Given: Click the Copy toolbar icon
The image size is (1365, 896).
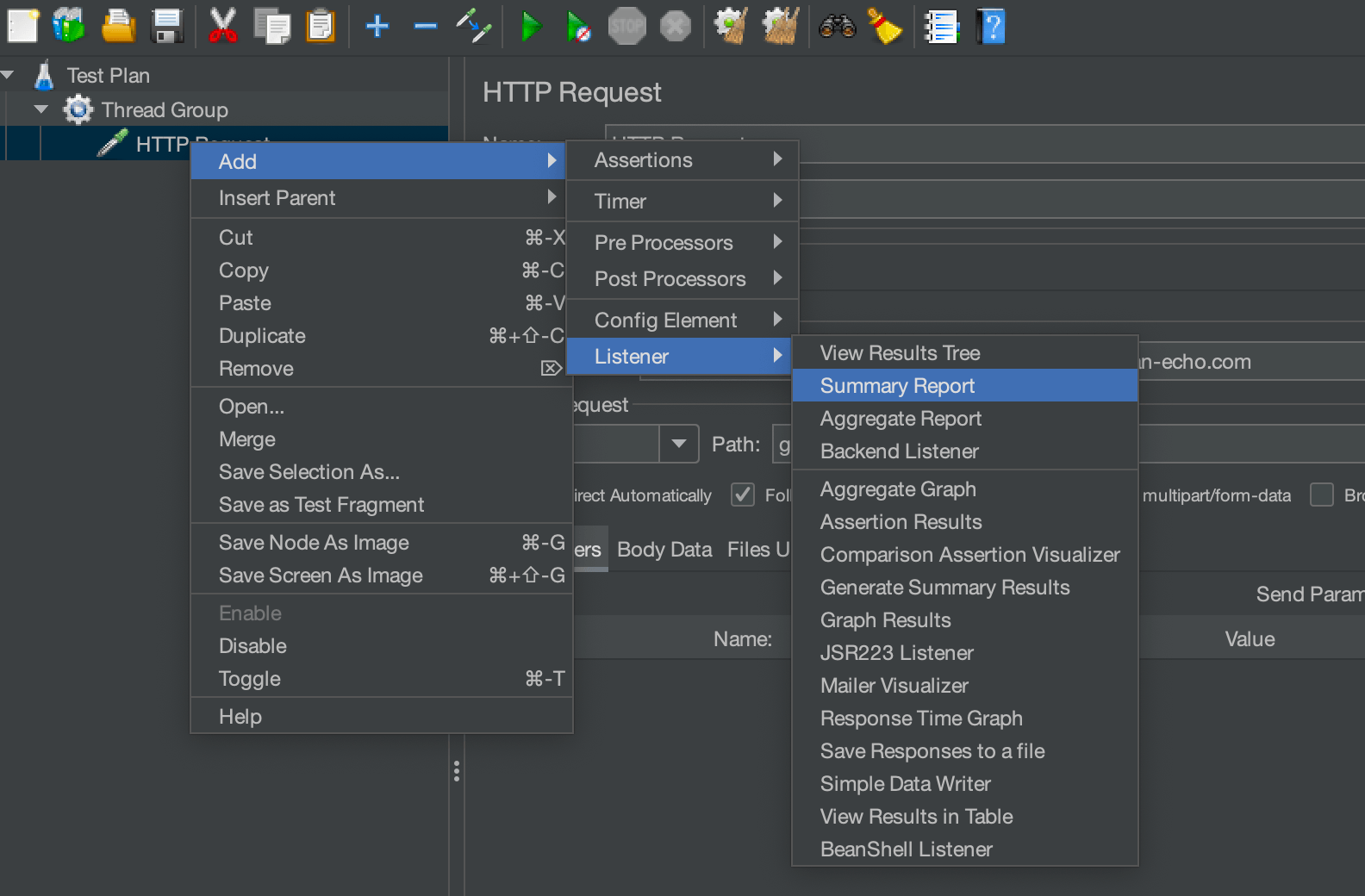Looking at the screenshot, I should click(272, 26).
